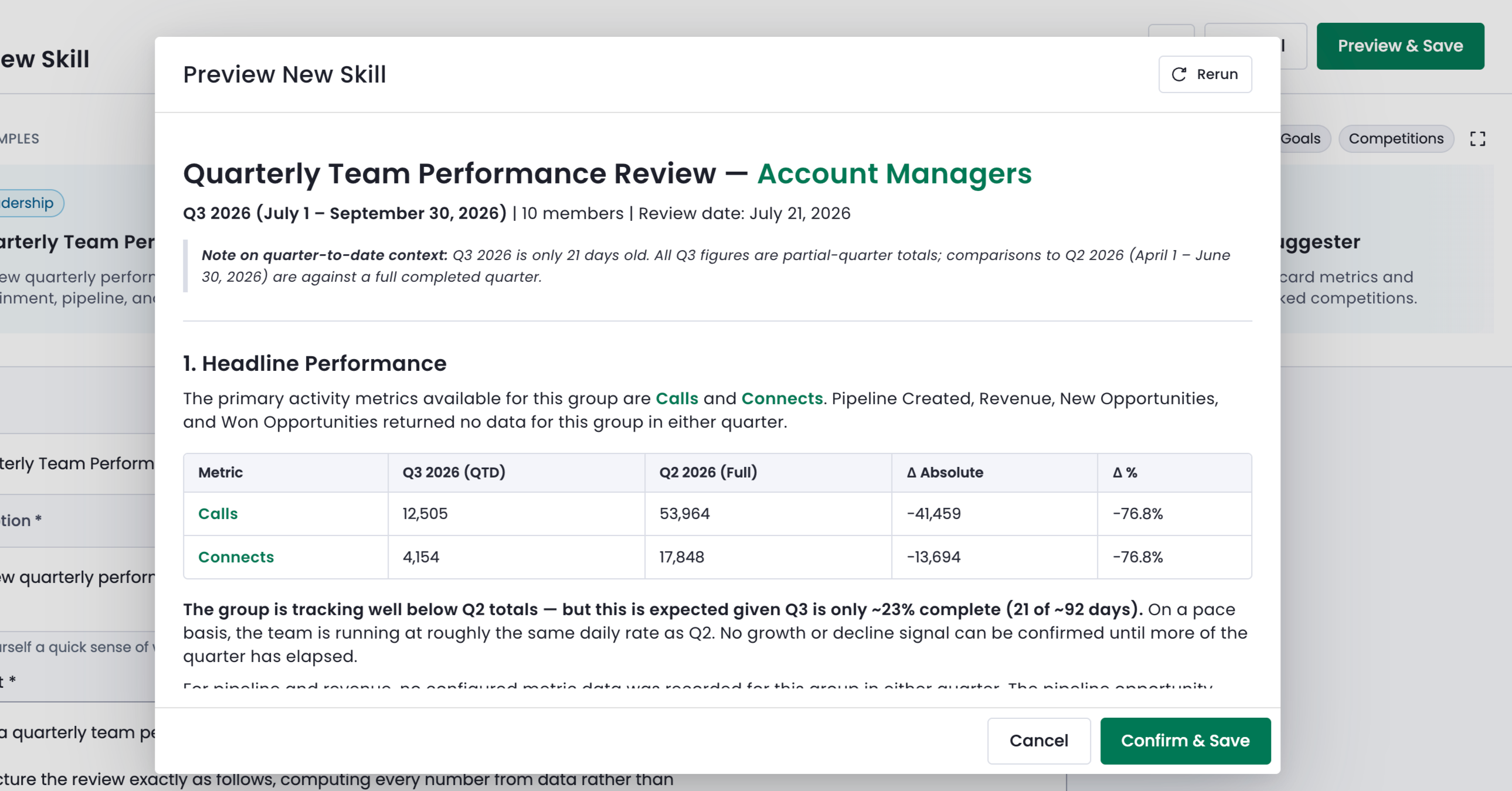Viewport: 1512px width, 791px height.
Task: Click the Δ % column header
Action: coord(1124,472)
